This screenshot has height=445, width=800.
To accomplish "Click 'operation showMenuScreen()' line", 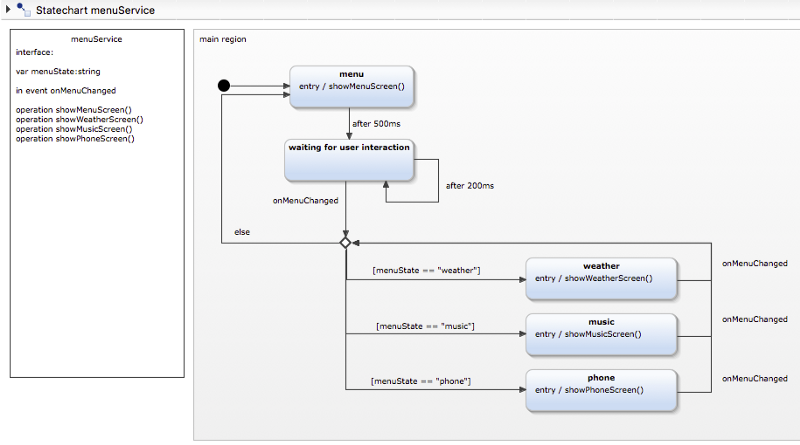I will (x=73, y=110).
